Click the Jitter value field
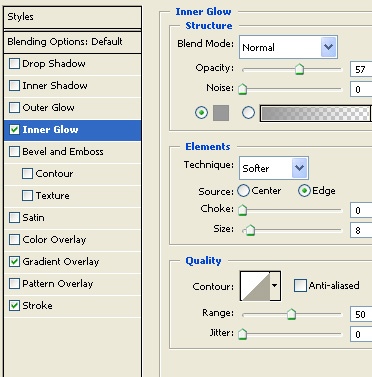 [361, 334]
